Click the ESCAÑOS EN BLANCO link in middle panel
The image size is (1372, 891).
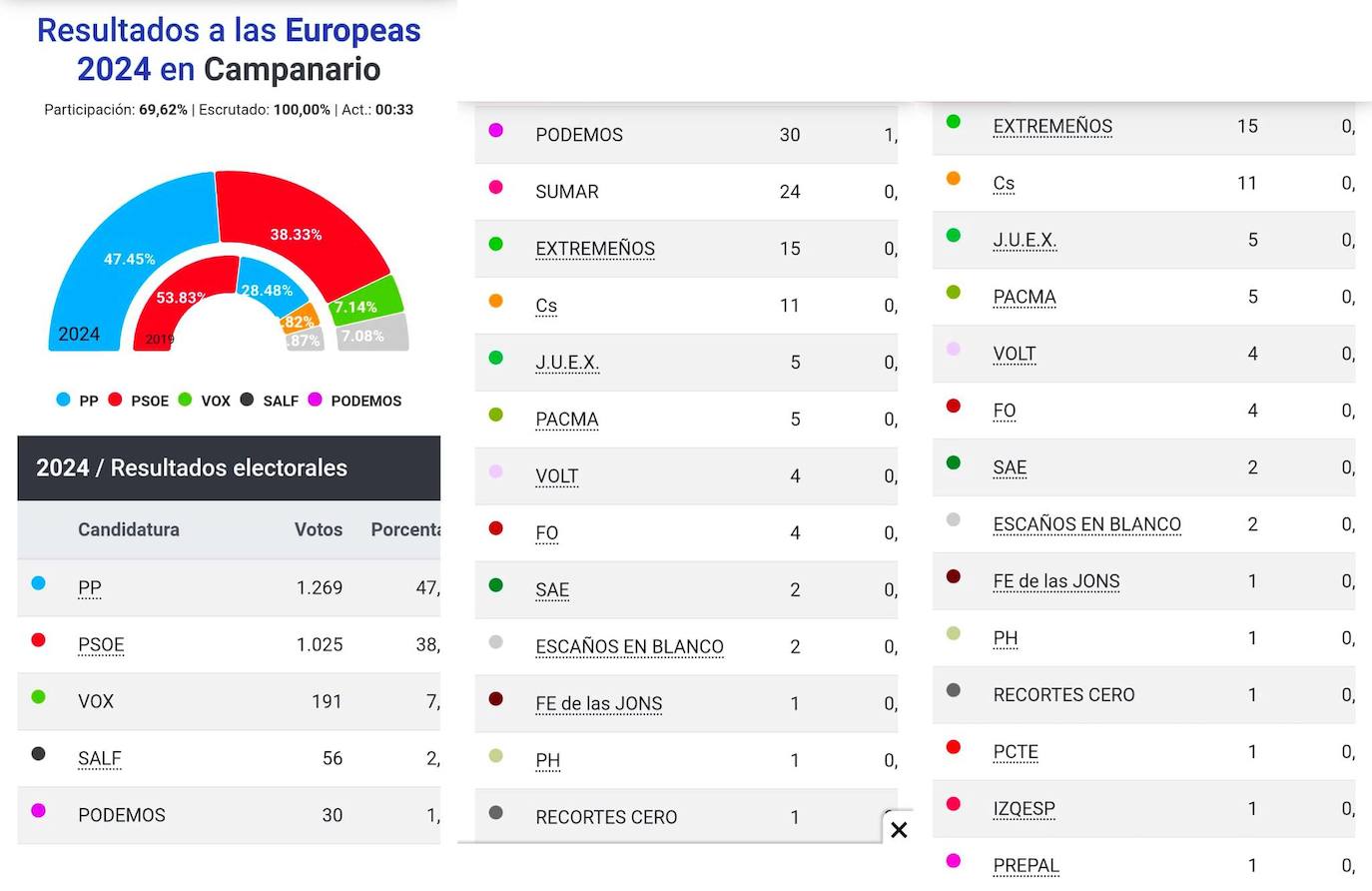629,647
